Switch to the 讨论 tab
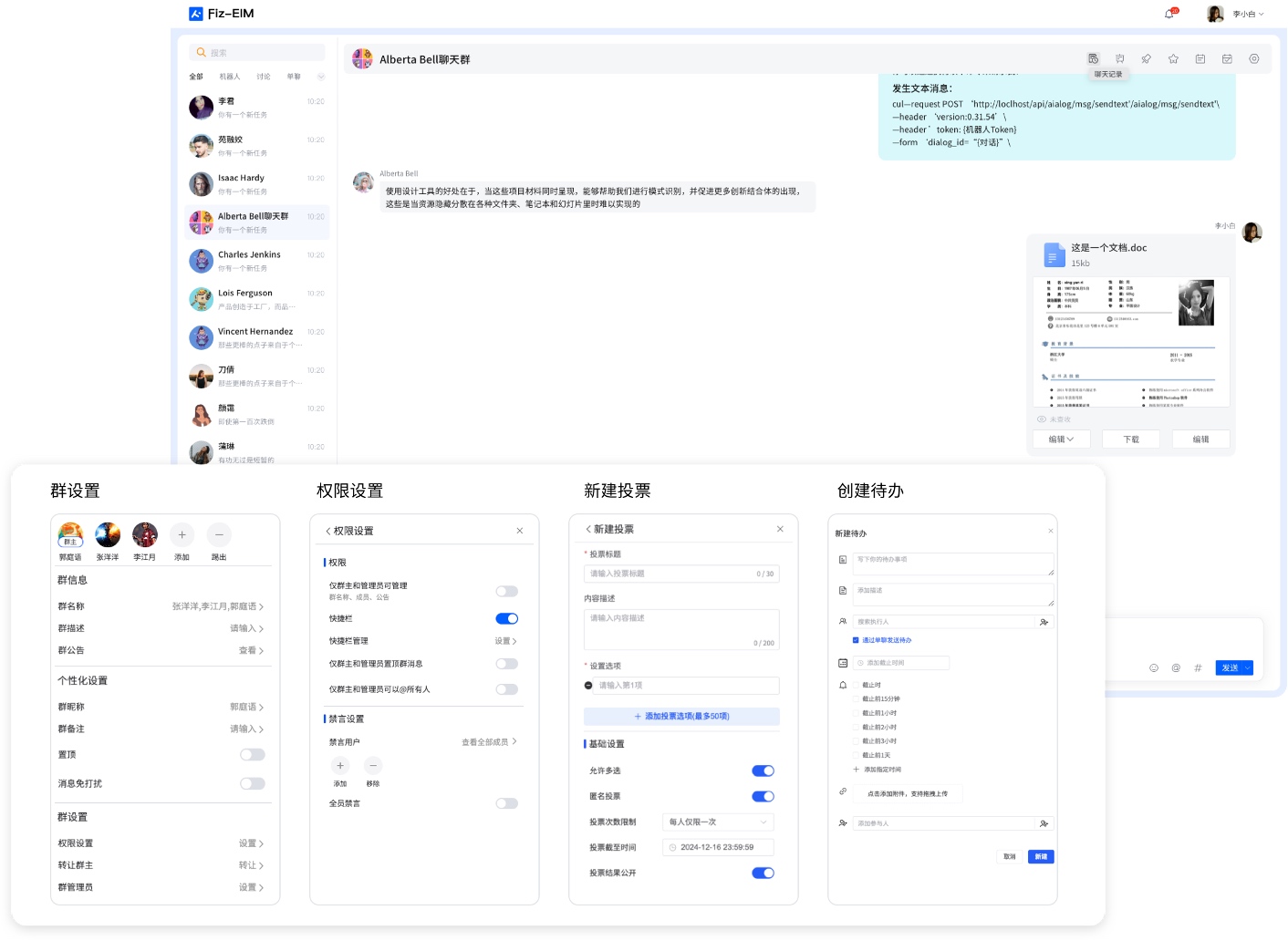The image size is (1288, 941). click(x=263, y=77)
